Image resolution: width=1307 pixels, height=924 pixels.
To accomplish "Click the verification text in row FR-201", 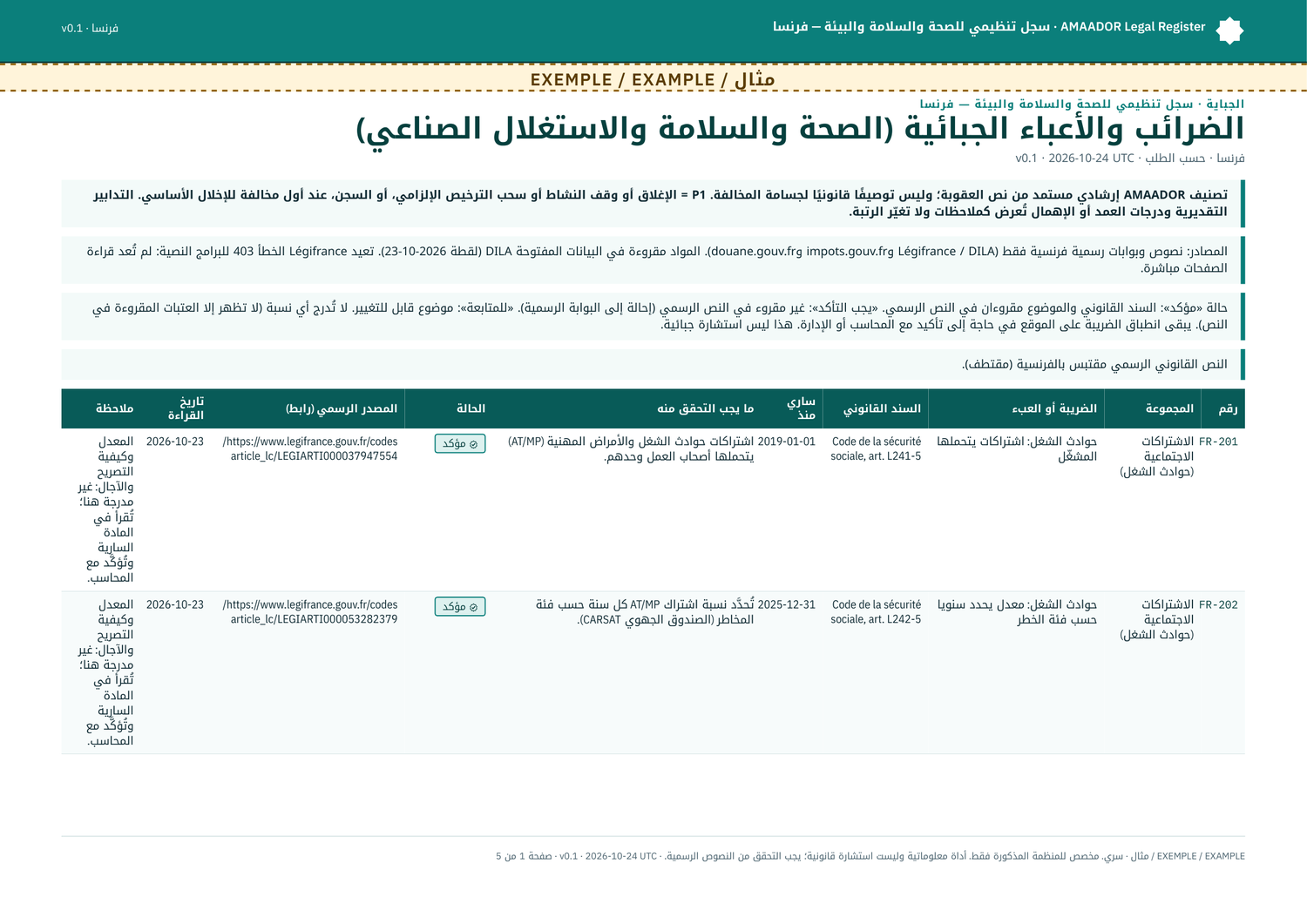I will pyautogui.click(x=631, y=449).
